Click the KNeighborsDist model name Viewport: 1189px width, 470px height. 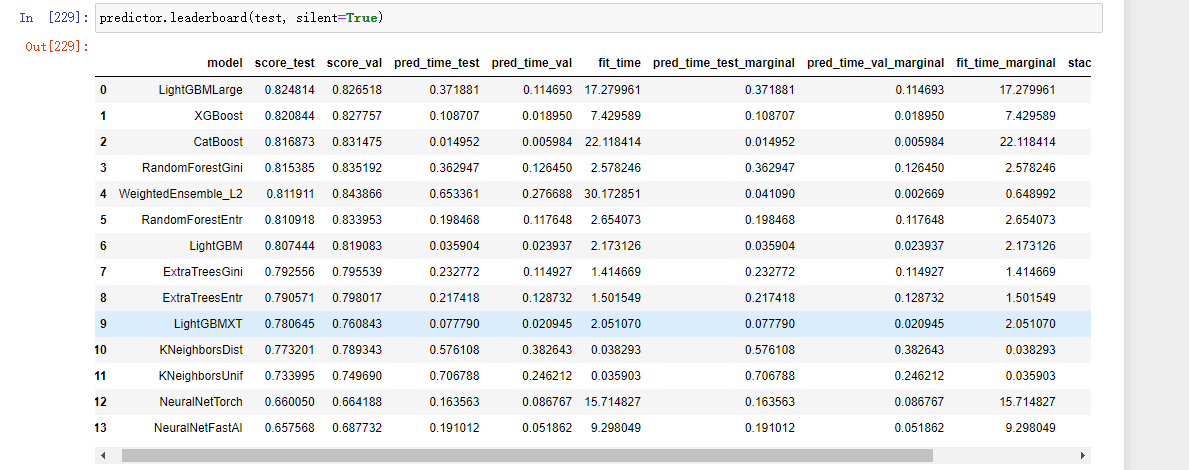point(200,349)
